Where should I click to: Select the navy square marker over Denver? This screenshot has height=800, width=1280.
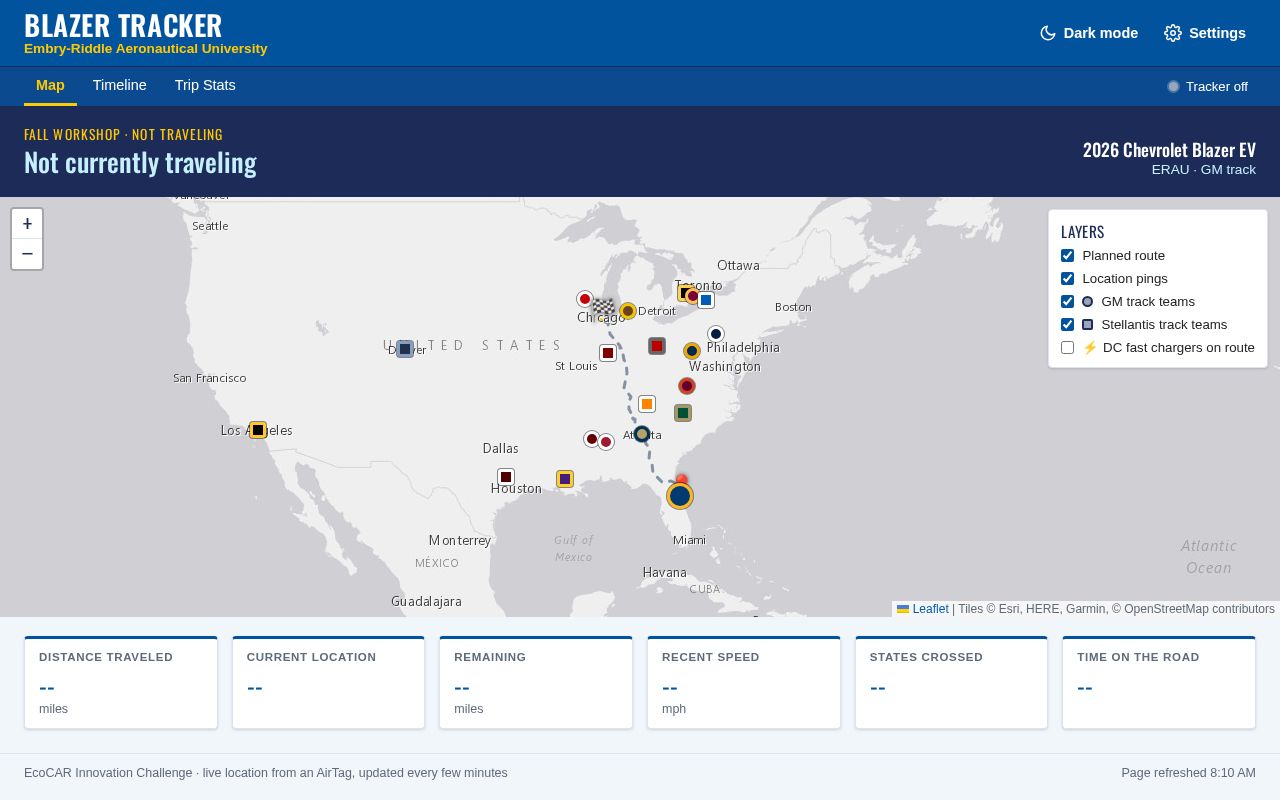click(x=405, y=349)
